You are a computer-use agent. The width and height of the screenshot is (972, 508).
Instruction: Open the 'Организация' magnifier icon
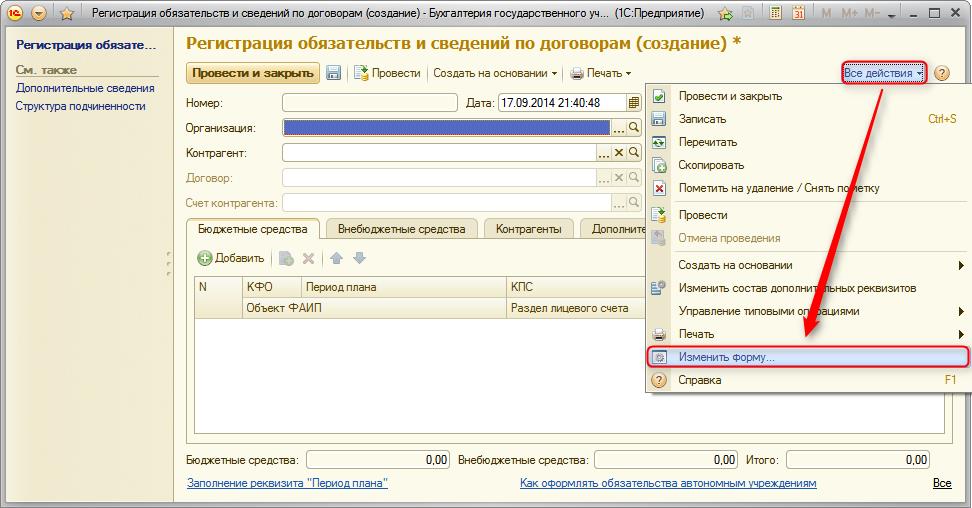[634, 128]
